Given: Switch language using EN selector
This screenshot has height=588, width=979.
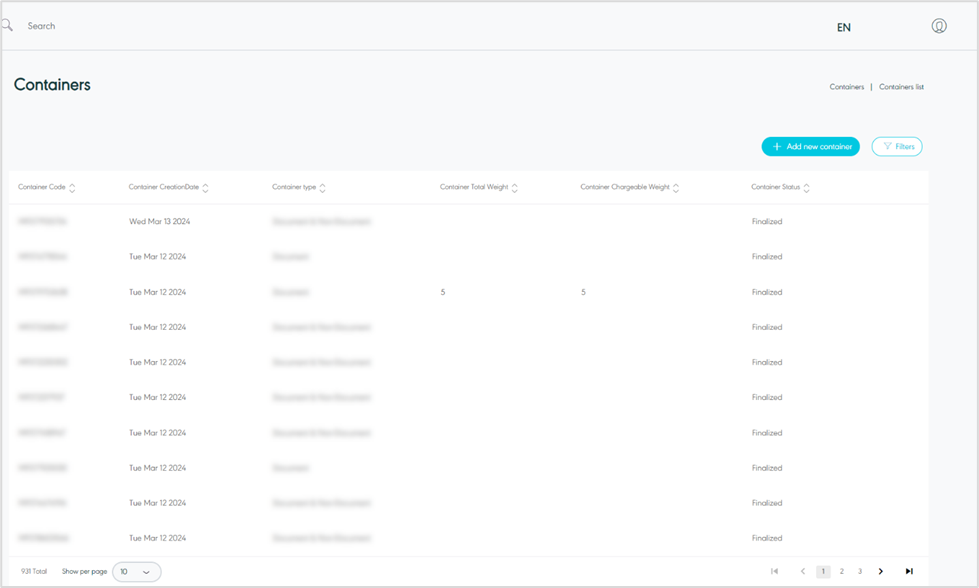Looking at the screenshot, I should tap(843, 27).
